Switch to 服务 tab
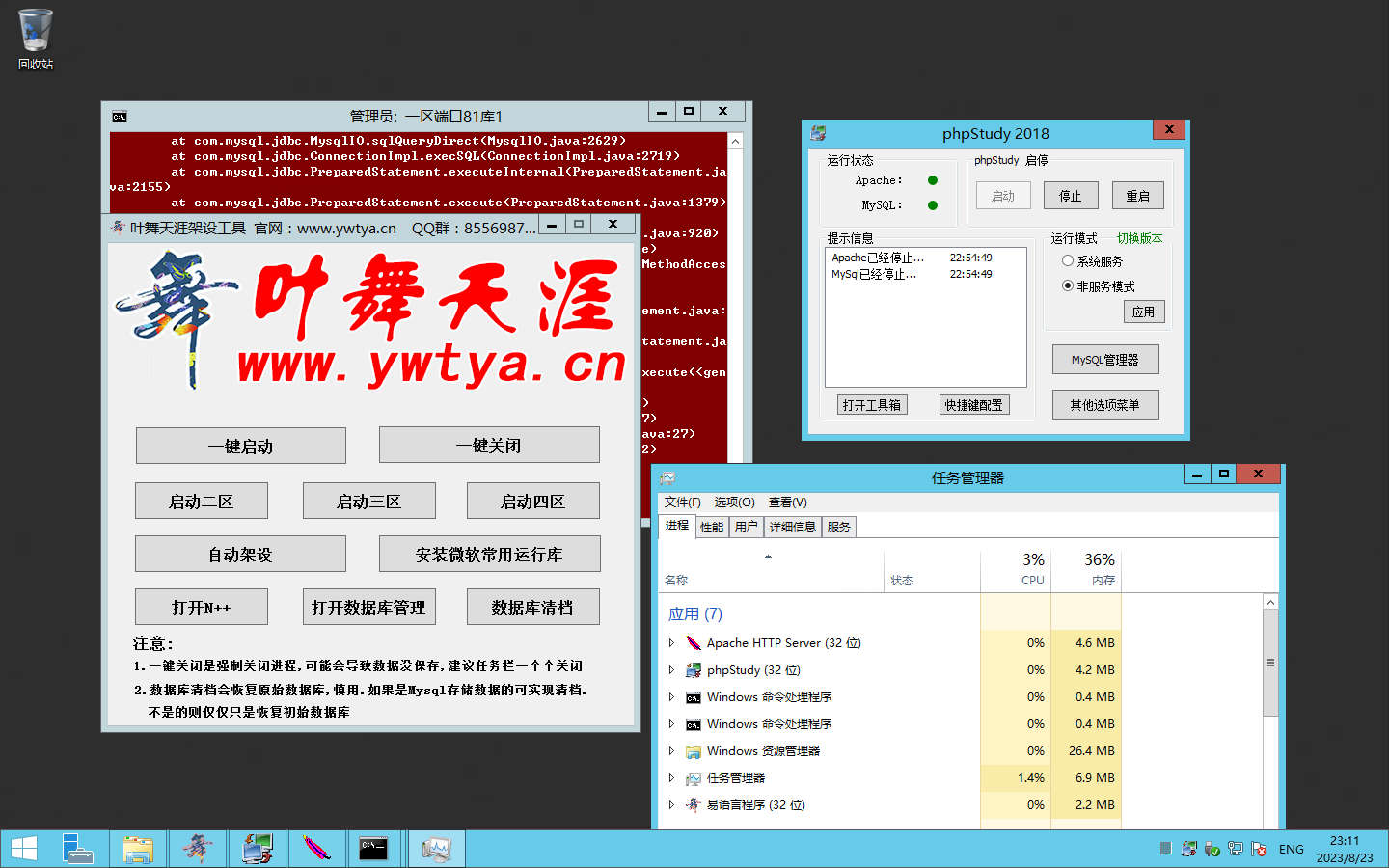 coord(838,527)
